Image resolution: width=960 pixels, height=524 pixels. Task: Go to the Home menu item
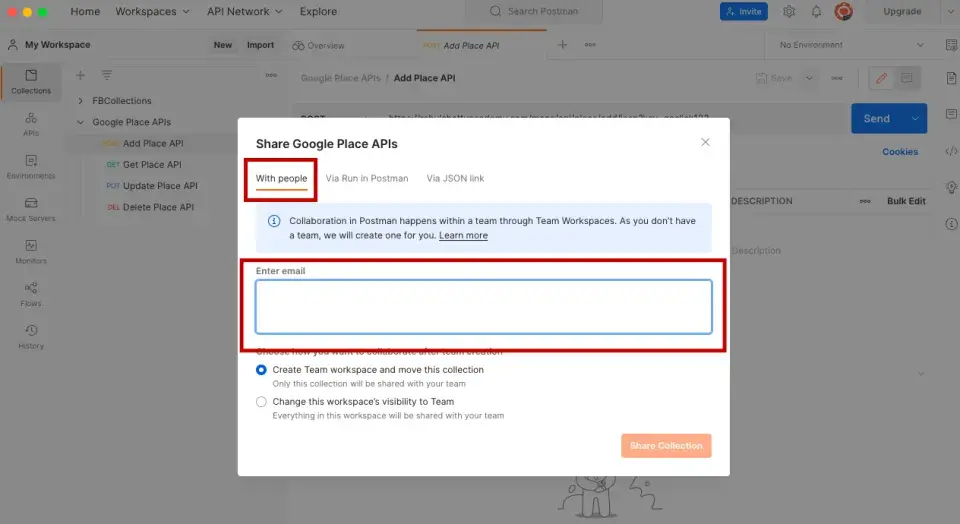(85, 12)
